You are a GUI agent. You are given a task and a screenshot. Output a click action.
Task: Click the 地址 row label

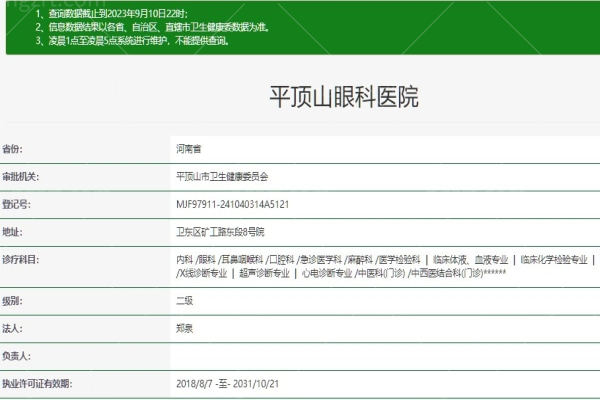coord(12,232)
